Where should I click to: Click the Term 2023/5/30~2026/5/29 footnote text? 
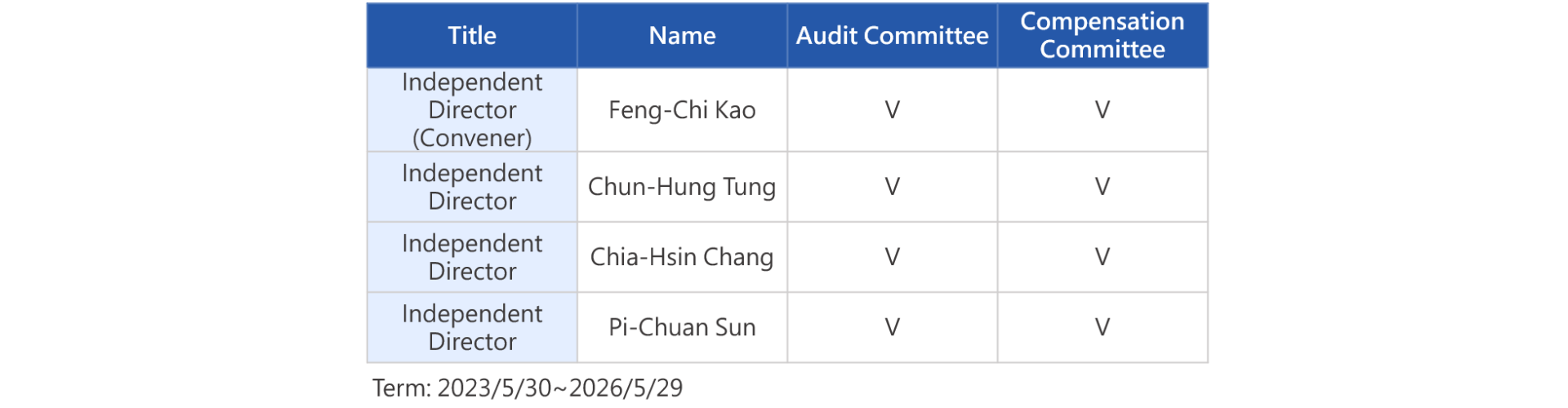[528, 388]
